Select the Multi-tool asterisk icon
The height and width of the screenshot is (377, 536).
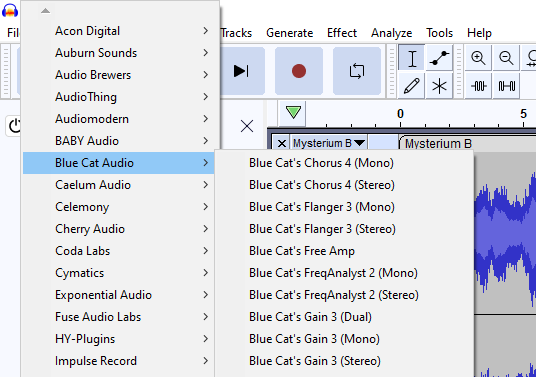pyautogui.click(x=439, y=85)
